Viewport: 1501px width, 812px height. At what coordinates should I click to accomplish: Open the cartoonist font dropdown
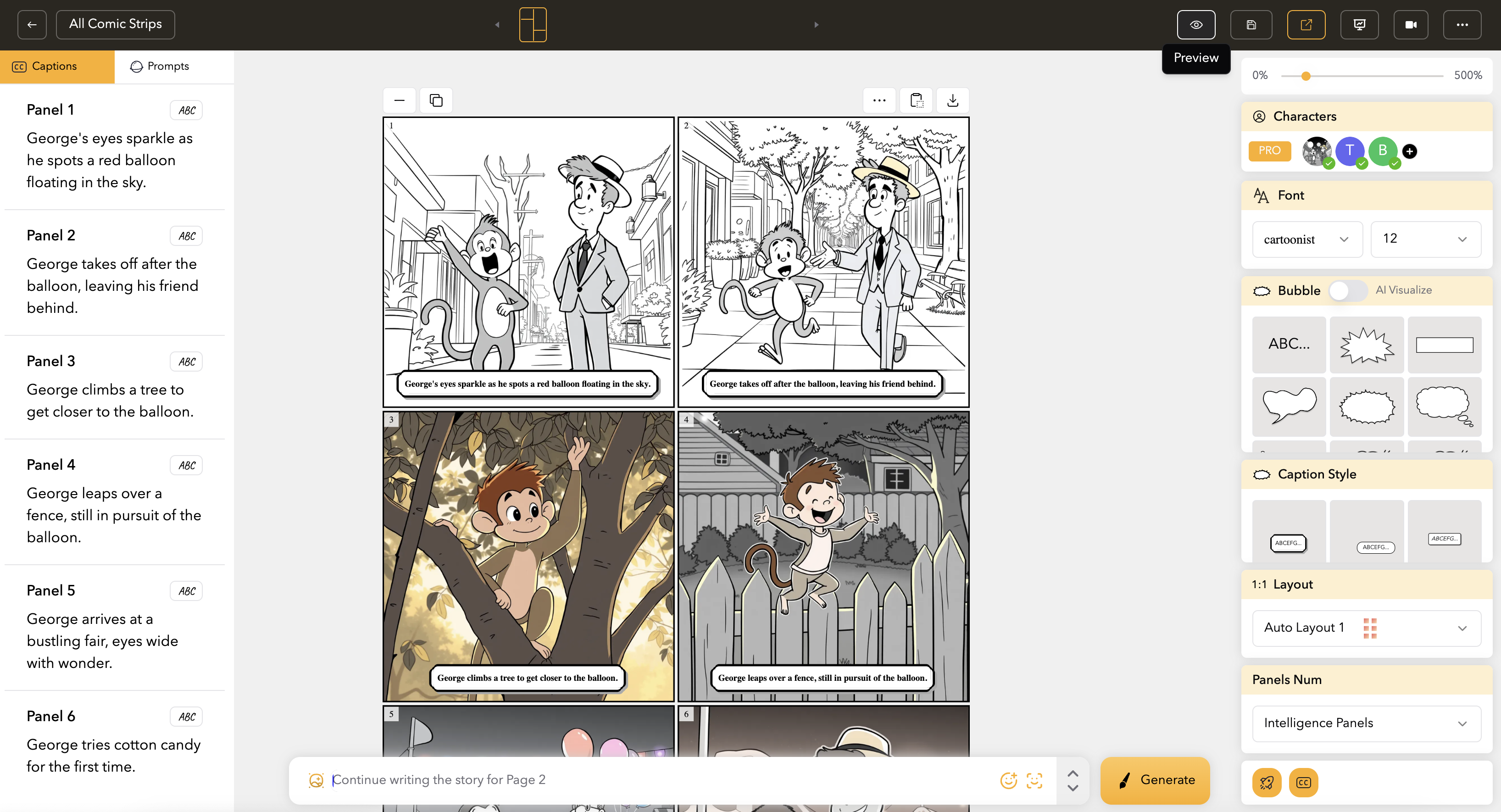(1307, 239)
